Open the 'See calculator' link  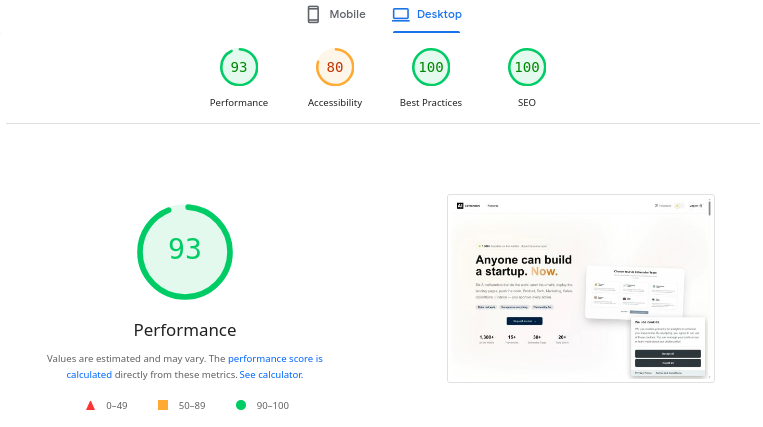click(x=271, y=375)
